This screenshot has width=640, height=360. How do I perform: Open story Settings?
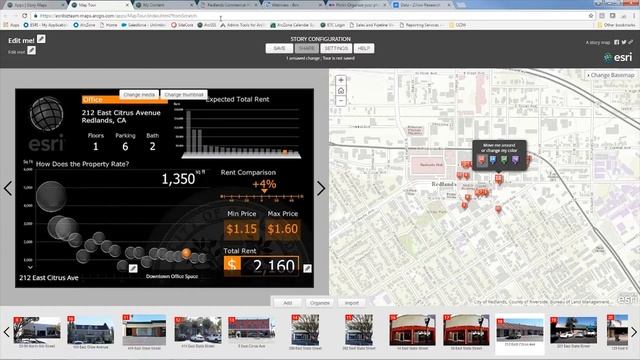point(336,48)
